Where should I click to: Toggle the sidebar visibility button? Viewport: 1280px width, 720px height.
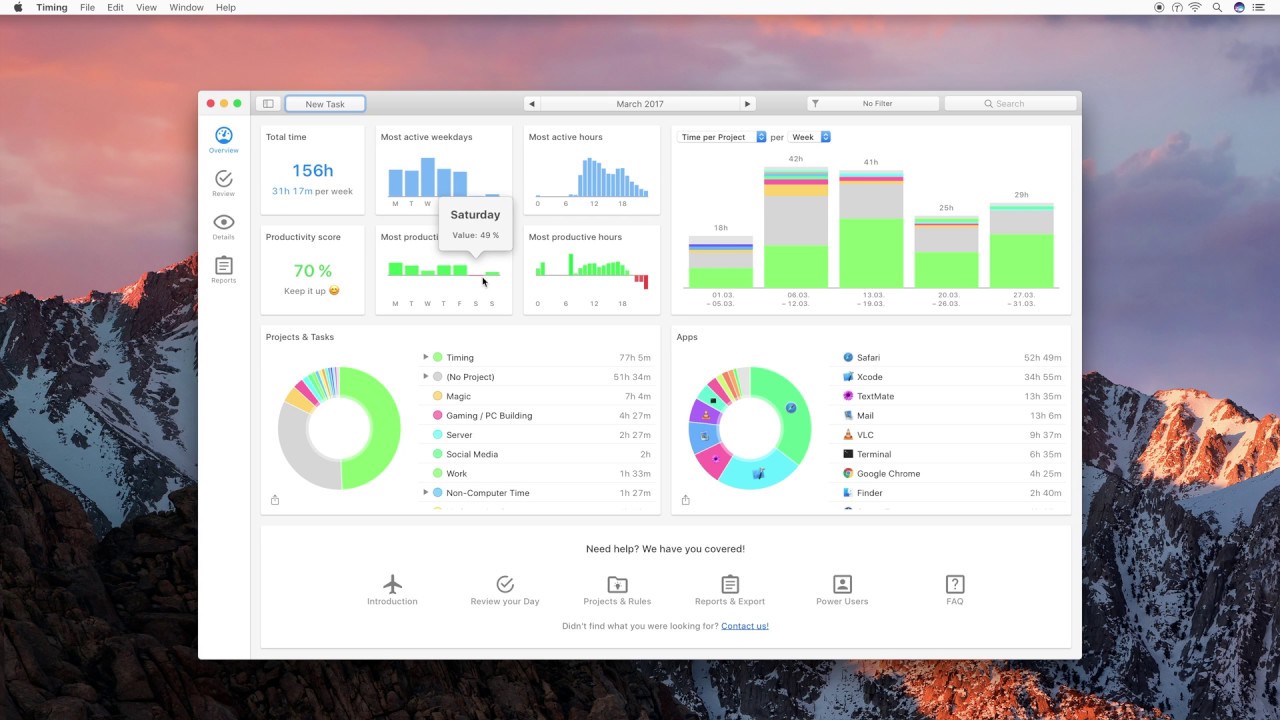[x=268, y=104]
